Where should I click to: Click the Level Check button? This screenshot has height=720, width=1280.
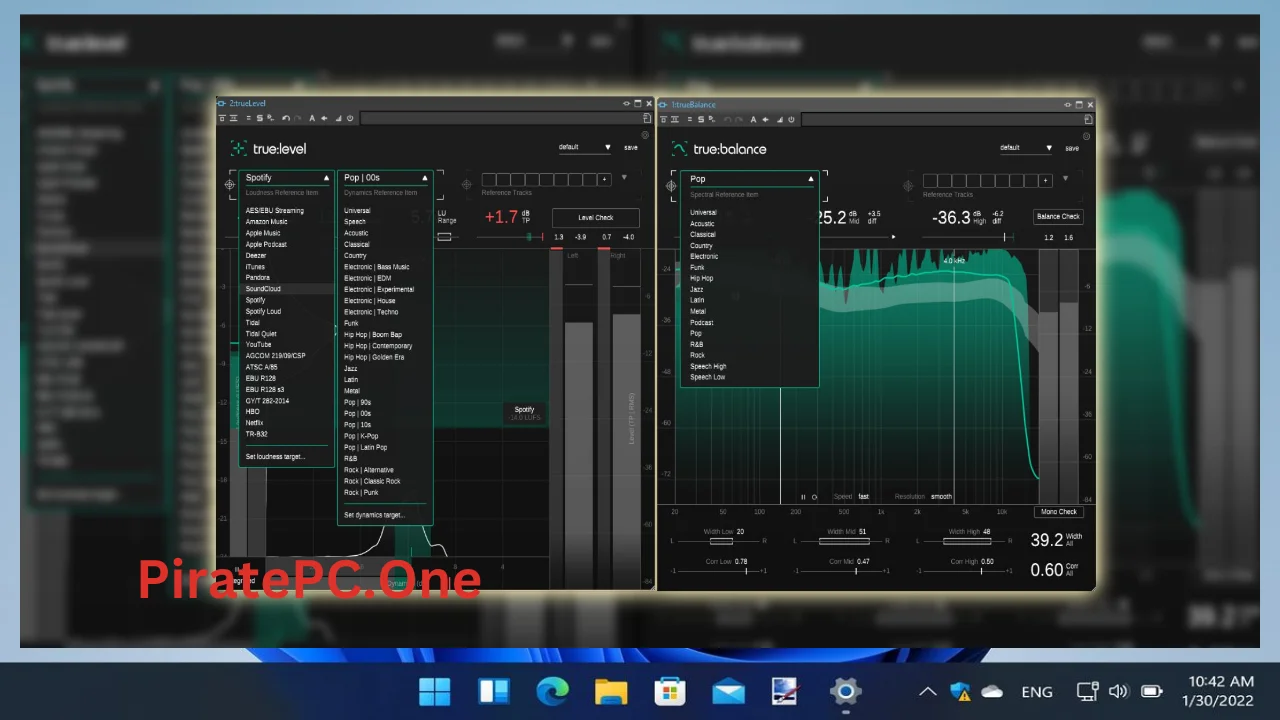[x=596, y=218]
